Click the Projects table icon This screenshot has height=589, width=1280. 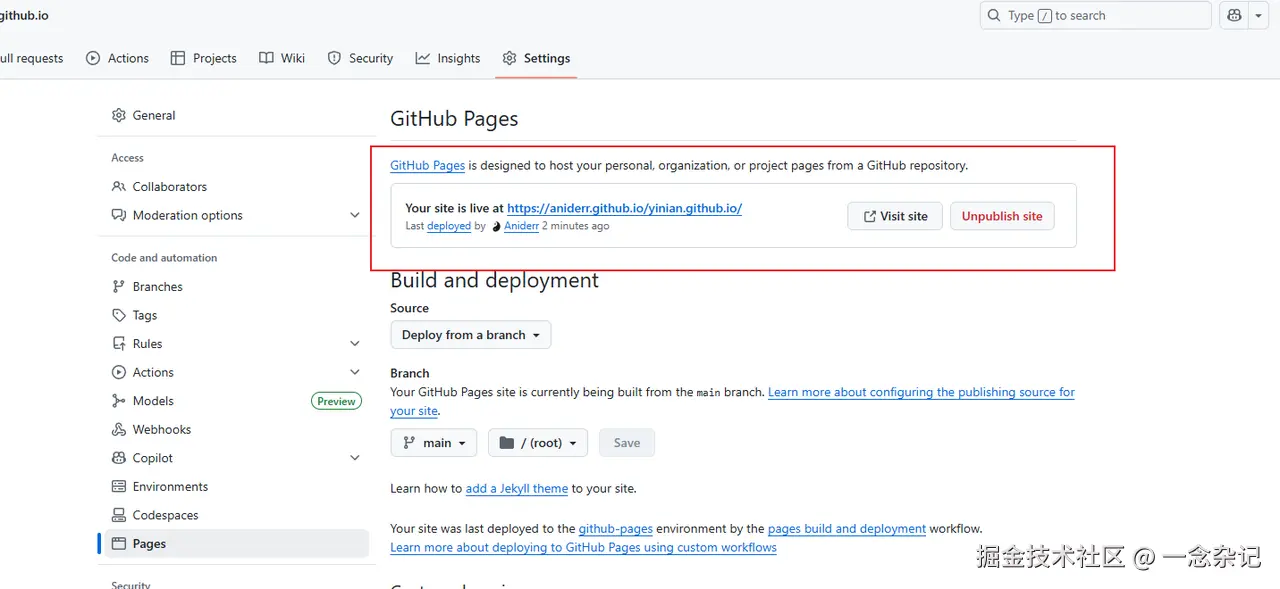pyautogui.click(x=178, y=58)
